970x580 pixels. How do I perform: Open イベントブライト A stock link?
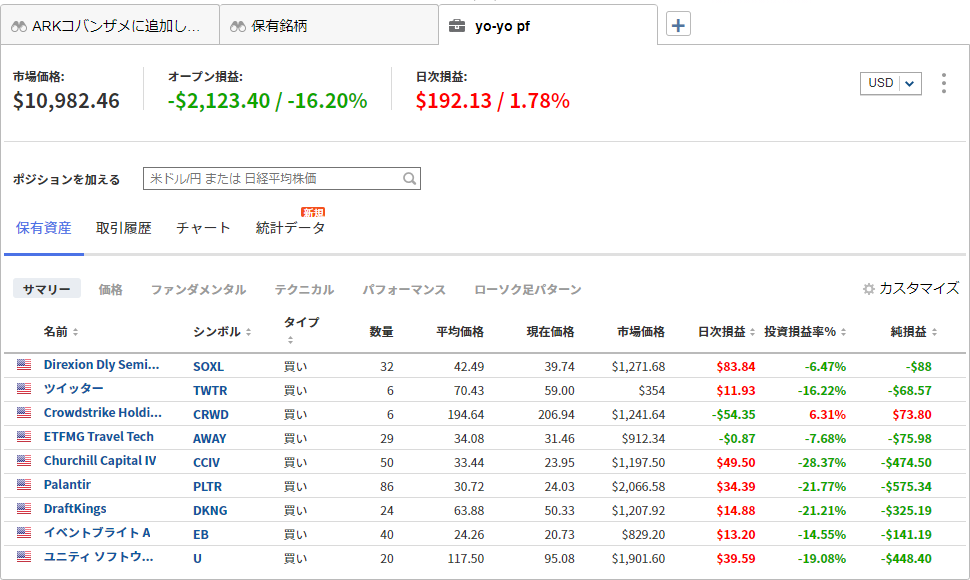[x=97, y=532]
